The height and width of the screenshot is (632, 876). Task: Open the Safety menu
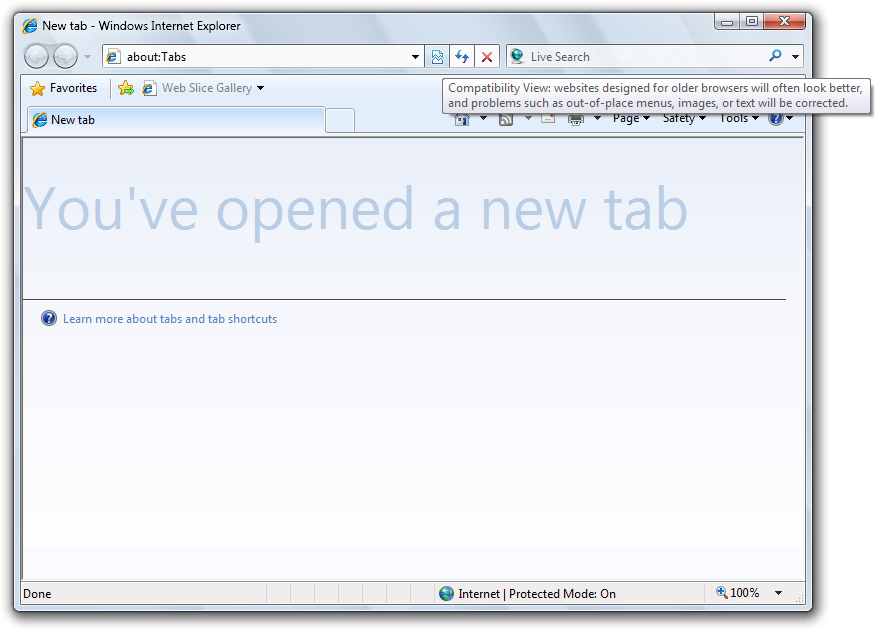click(684, 118)
